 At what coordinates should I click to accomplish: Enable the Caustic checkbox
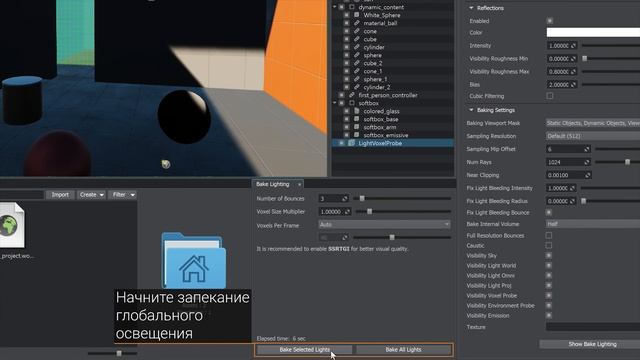click(x=549, y=246)
